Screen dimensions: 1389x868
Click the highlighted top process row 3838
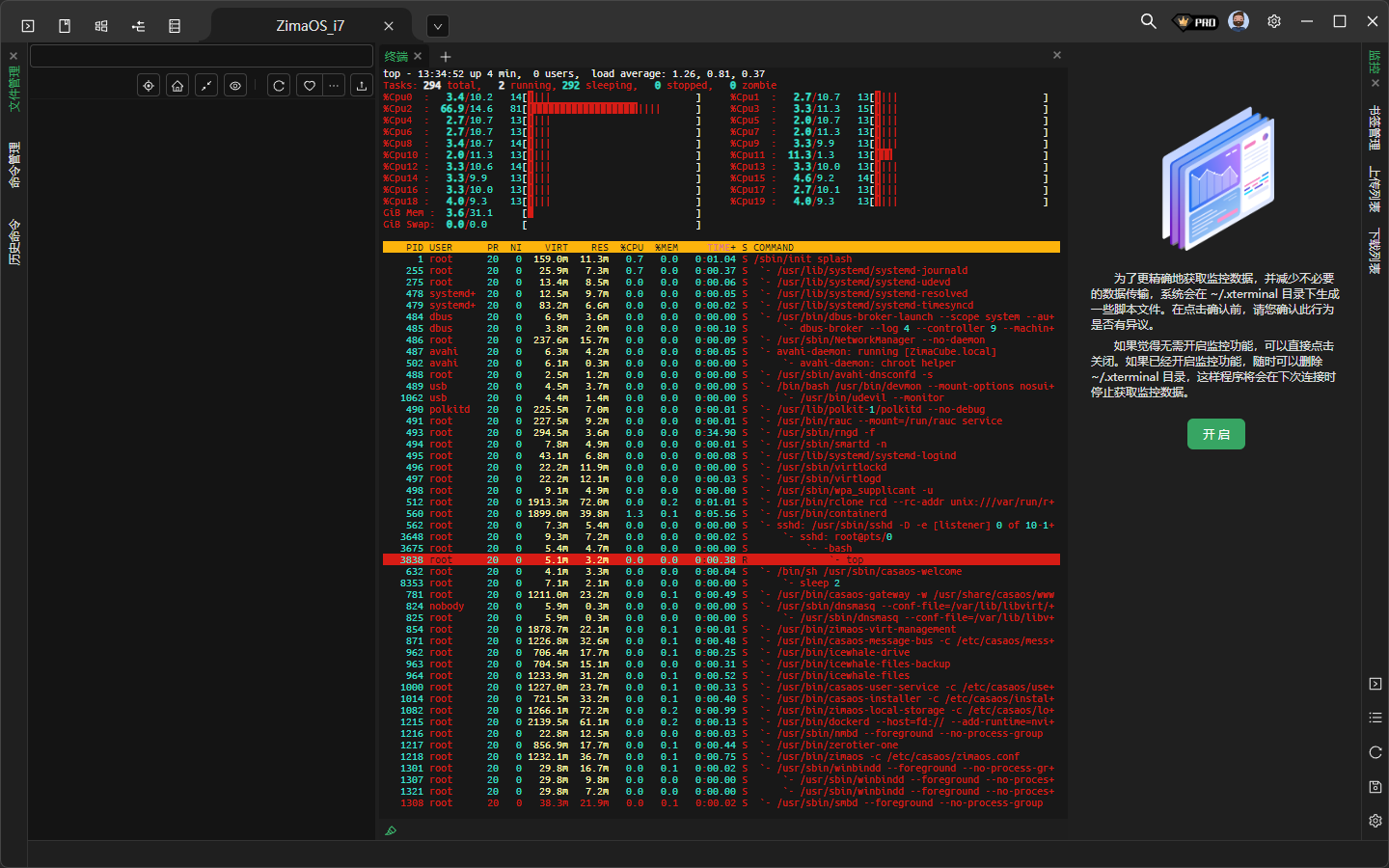click(x=722, y=559)
